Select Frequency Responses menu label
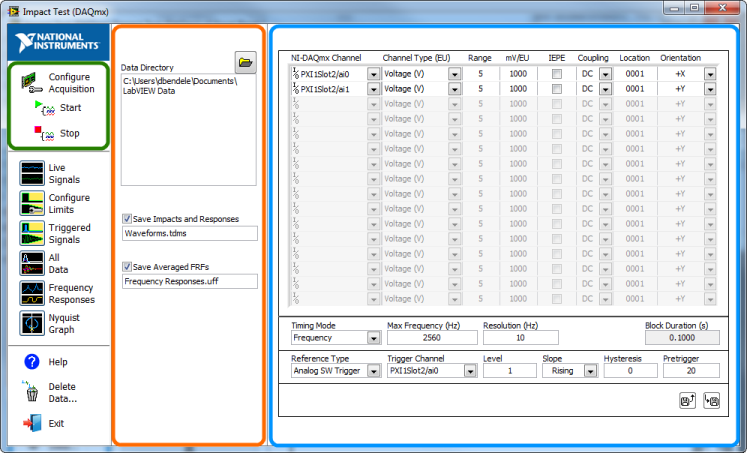 (71, 293)
